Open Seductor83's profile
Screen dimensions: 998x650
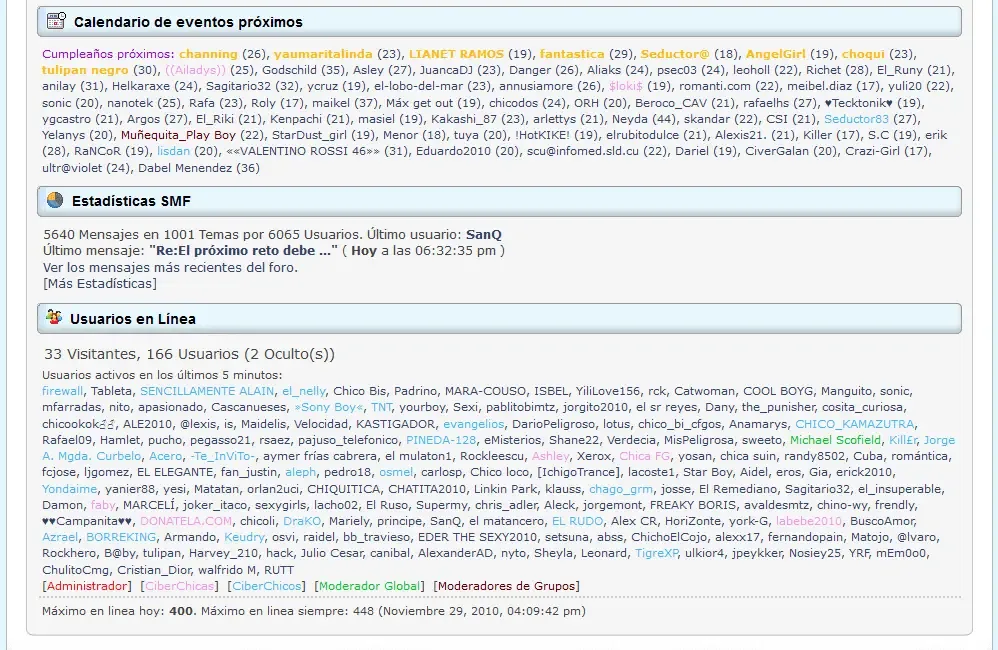856,119
